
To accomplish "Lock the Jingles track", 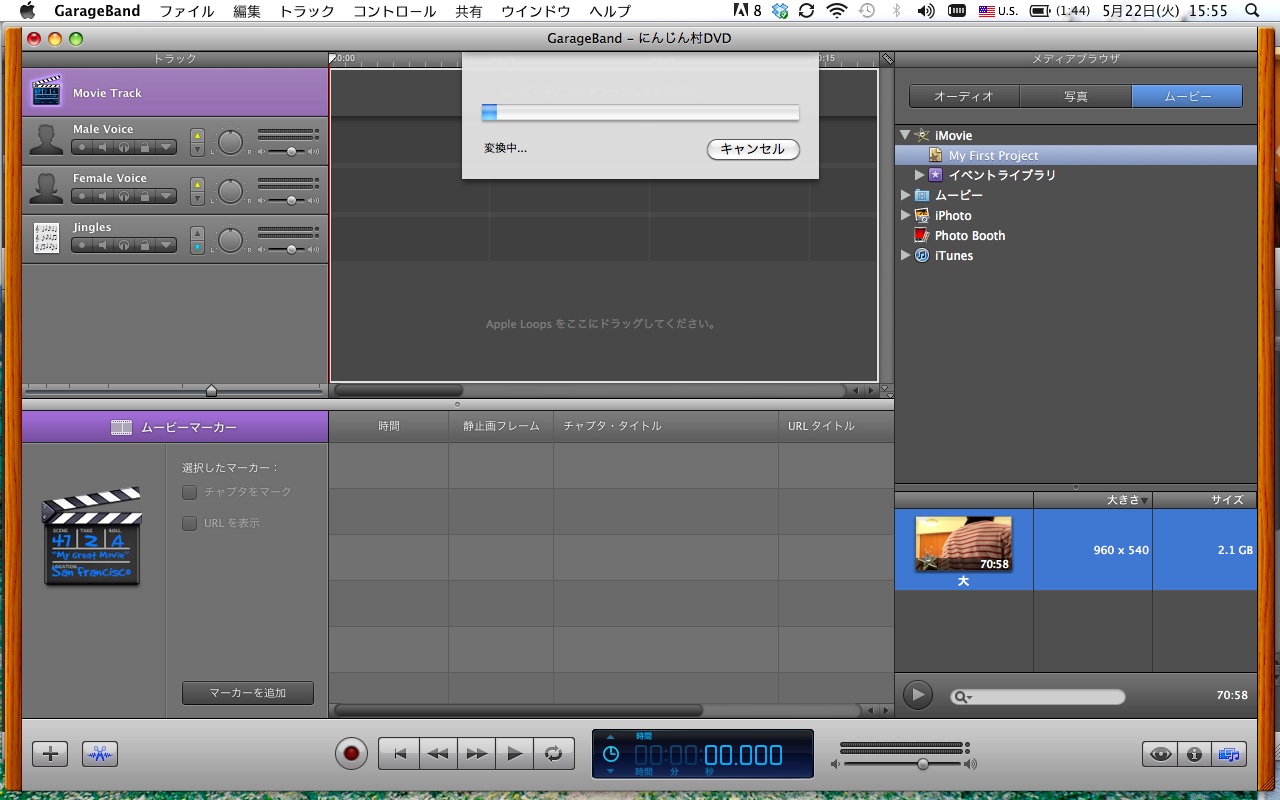I will point(145,245).
